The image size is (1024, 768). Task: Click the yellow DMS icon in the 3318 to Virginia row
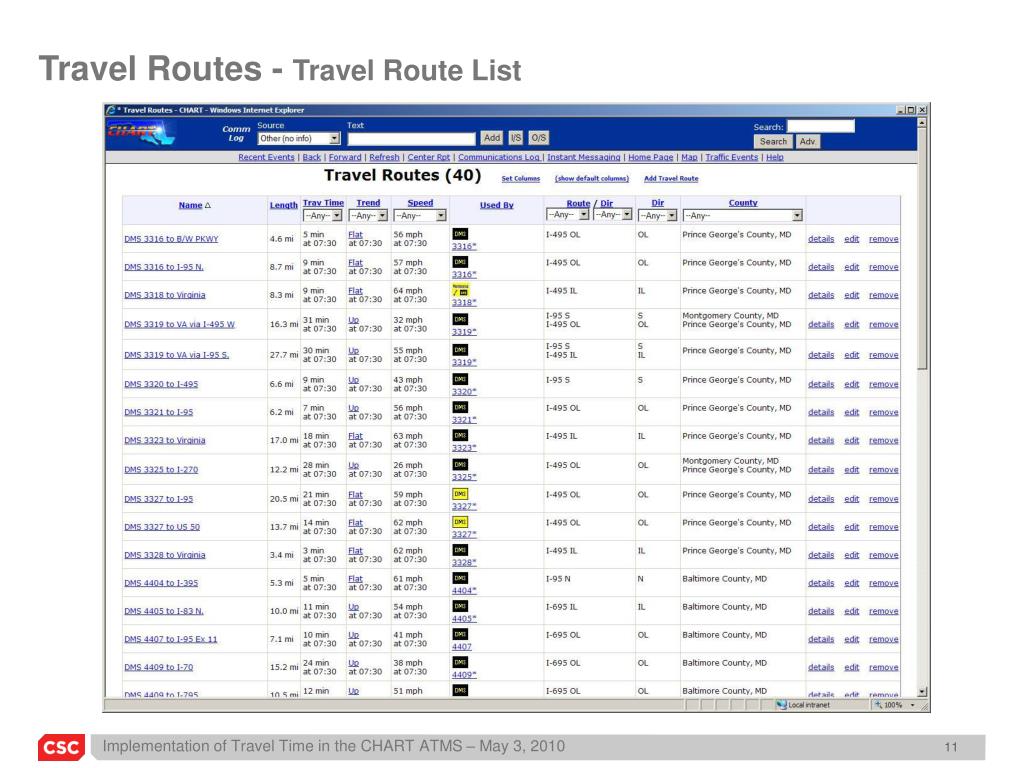(460, 290)
